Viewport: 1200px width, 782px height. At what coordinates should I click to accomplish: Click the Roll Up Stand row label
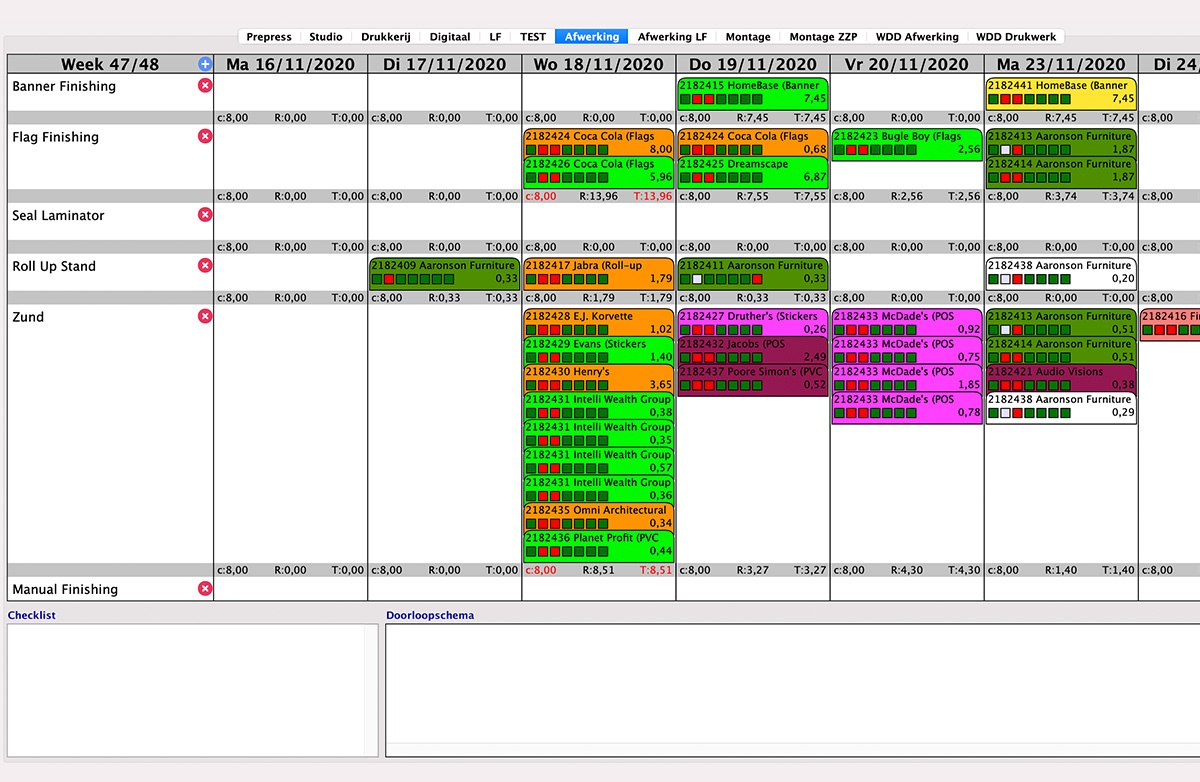54,266
